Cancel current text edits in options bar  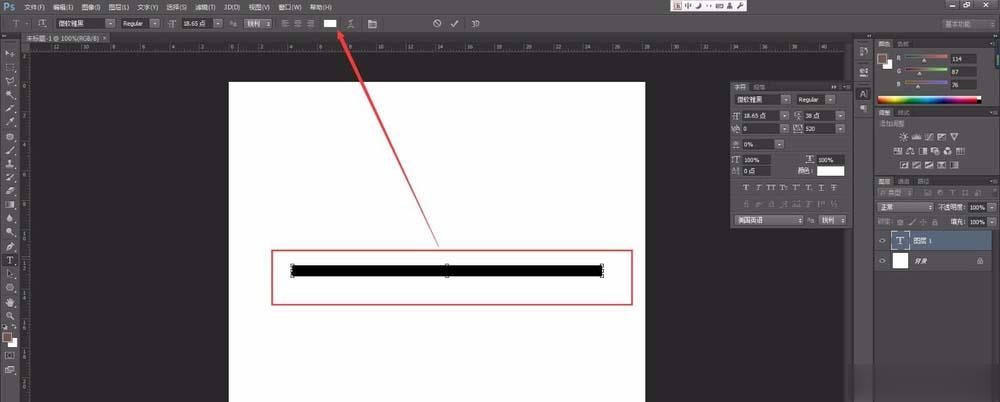[x=437, y=23]
